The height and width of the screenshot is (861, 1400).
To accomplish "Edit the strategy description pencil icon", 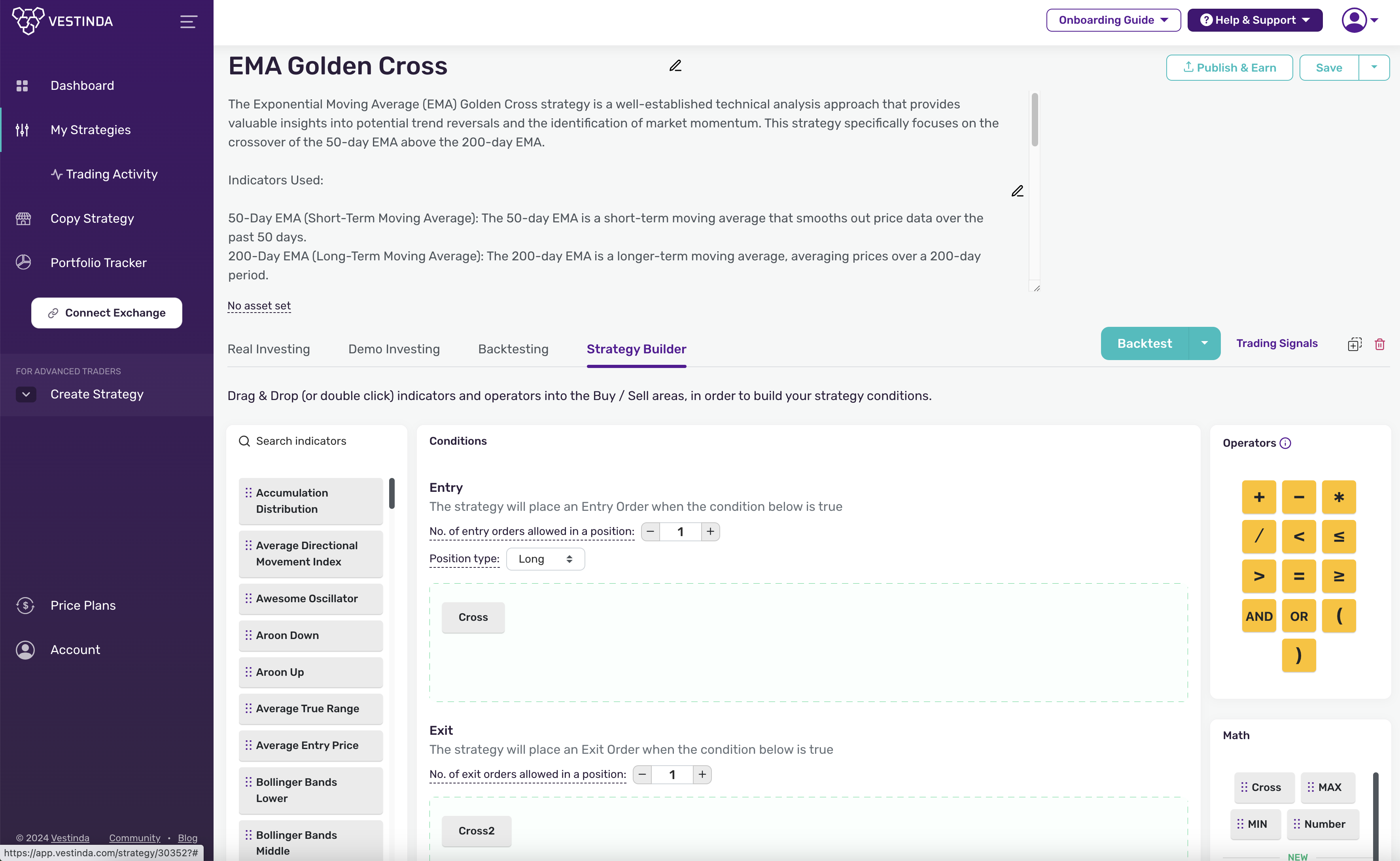I will (1018, 192).
